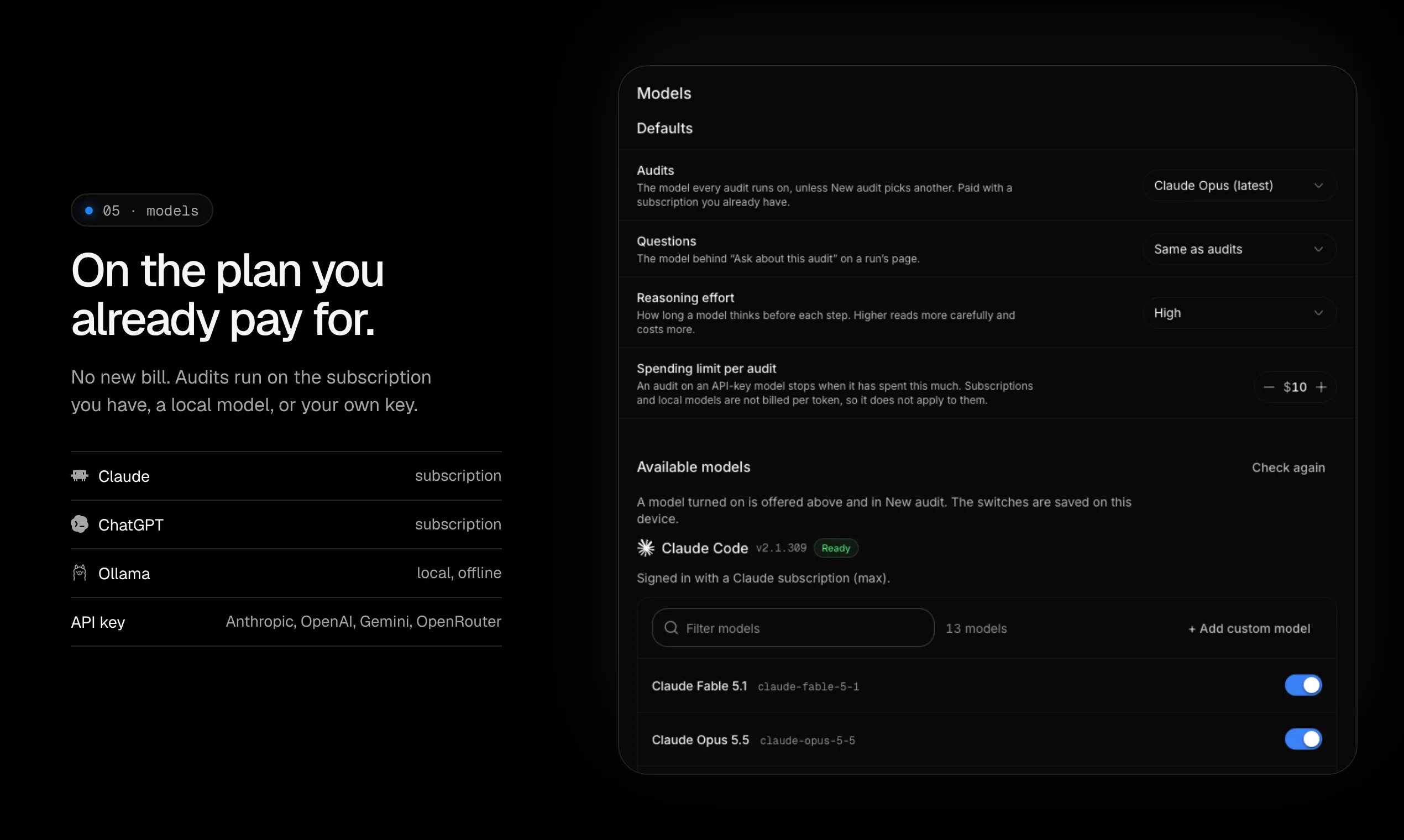Click Add custom model button
1404x840 pixels.
point(1249,628)
